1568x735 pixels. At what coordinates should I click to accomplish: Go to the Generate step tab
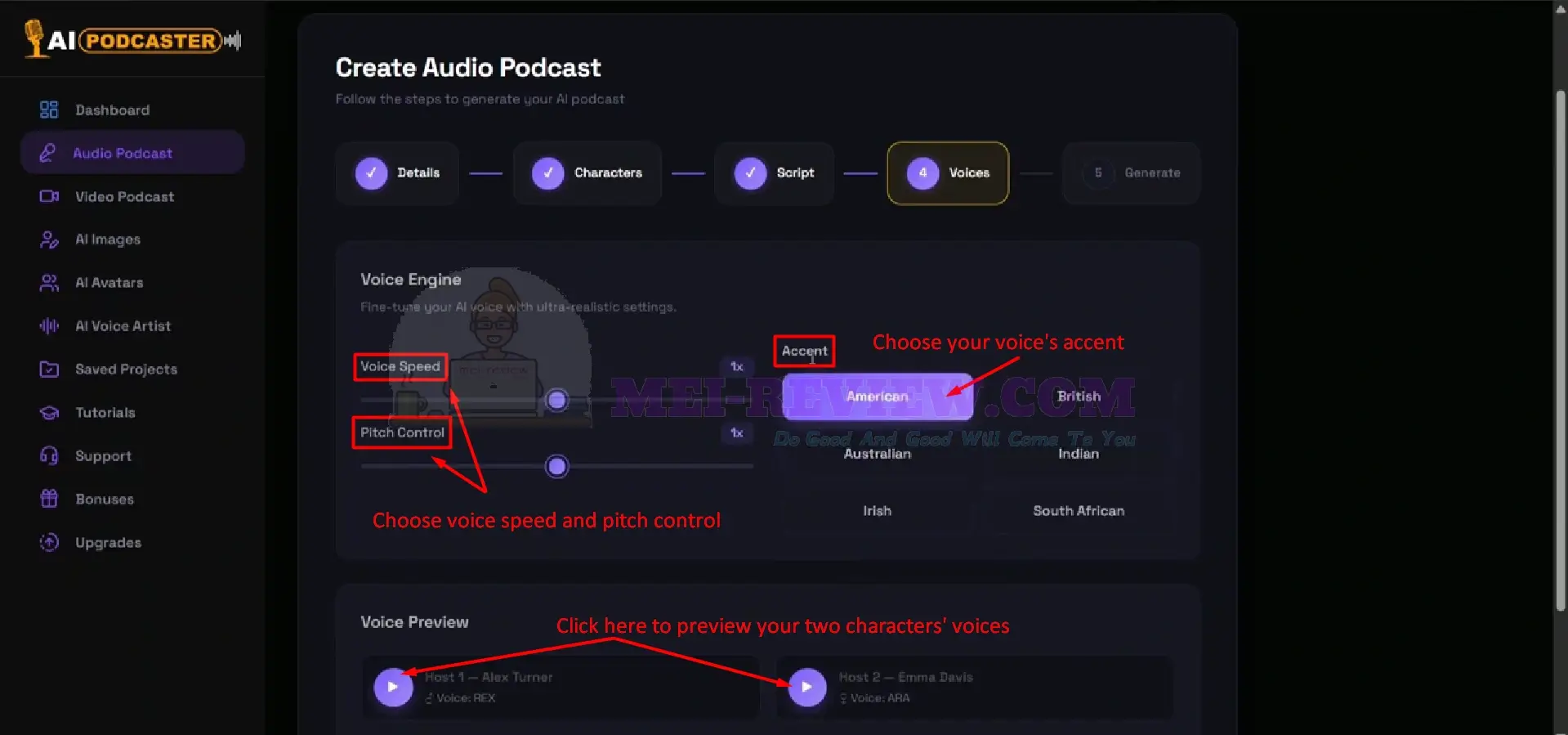coord(1131,173)
